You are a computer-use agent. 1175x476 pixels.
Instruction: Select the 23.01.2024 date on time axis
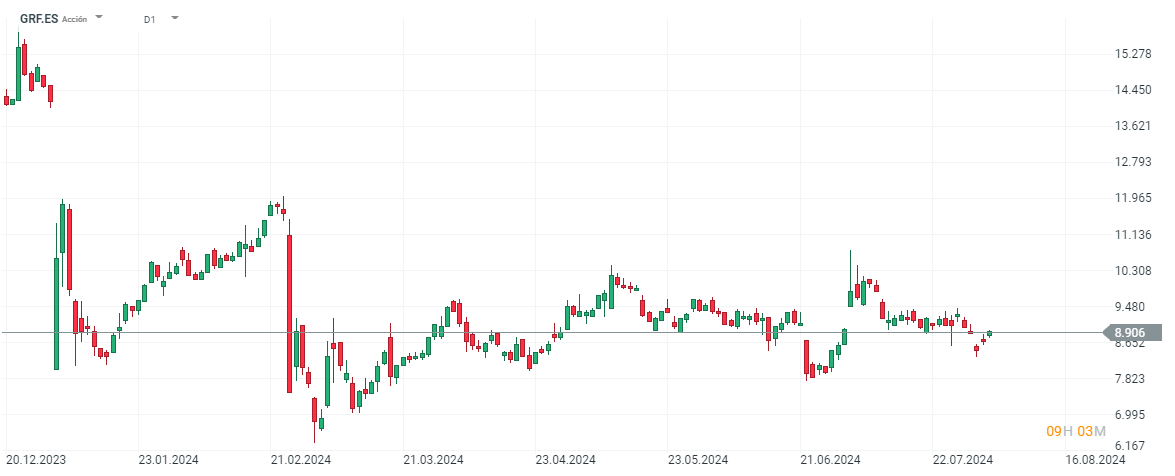click(169, 460)
